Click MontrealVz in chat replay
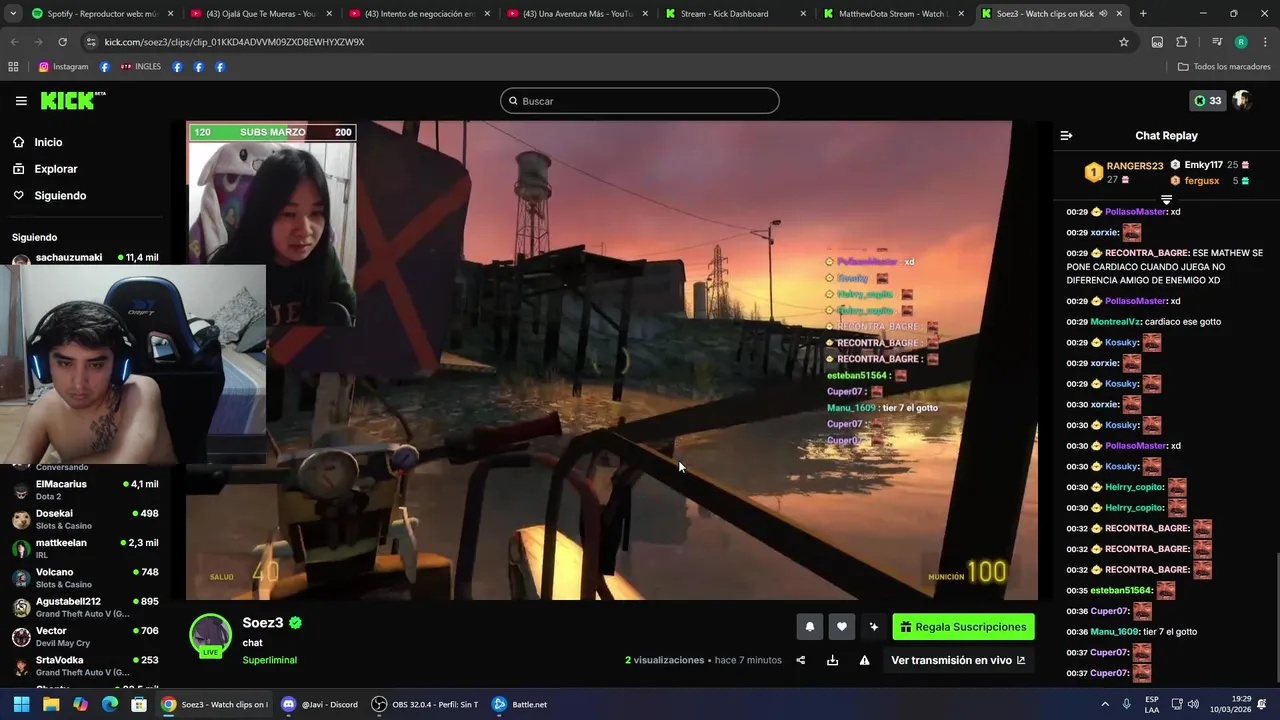The image size is (1280, 720). click(1115, 322)
